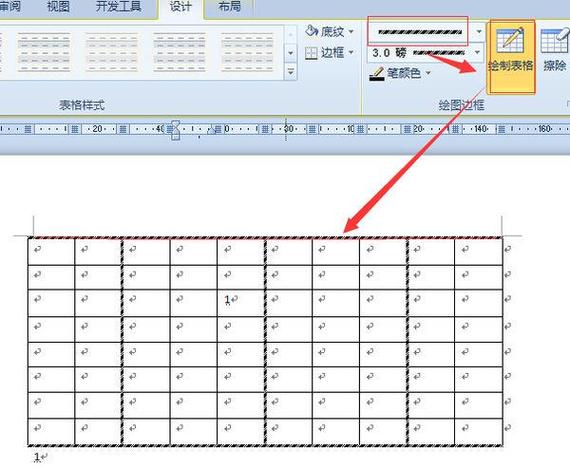
Task: Click the top-left cell of the table
Action: tap(51, 252)
